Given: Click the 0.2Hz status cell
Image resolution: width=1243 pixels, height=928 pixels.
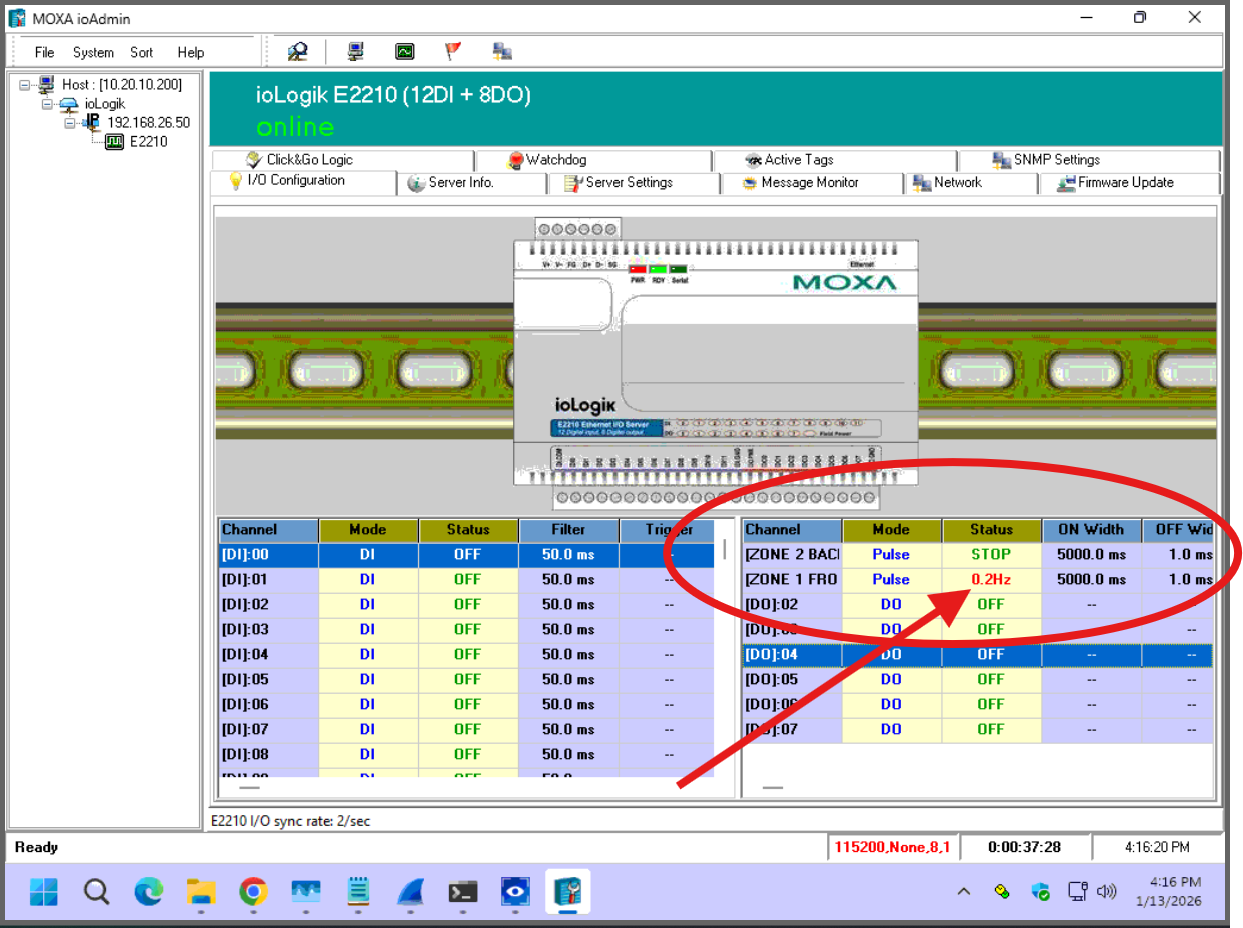Looking at the screenshot, I should [991, 579].
